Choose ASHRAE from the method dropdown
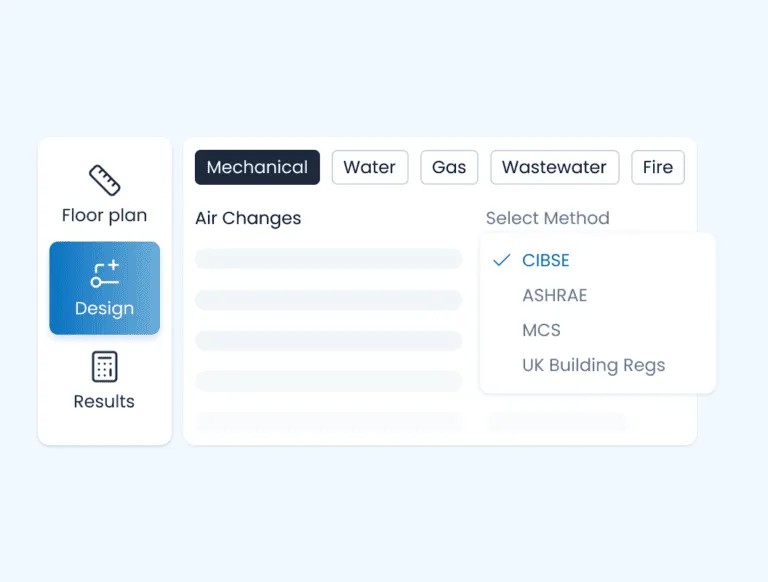The image size is (768, 582). coord(555,295)
